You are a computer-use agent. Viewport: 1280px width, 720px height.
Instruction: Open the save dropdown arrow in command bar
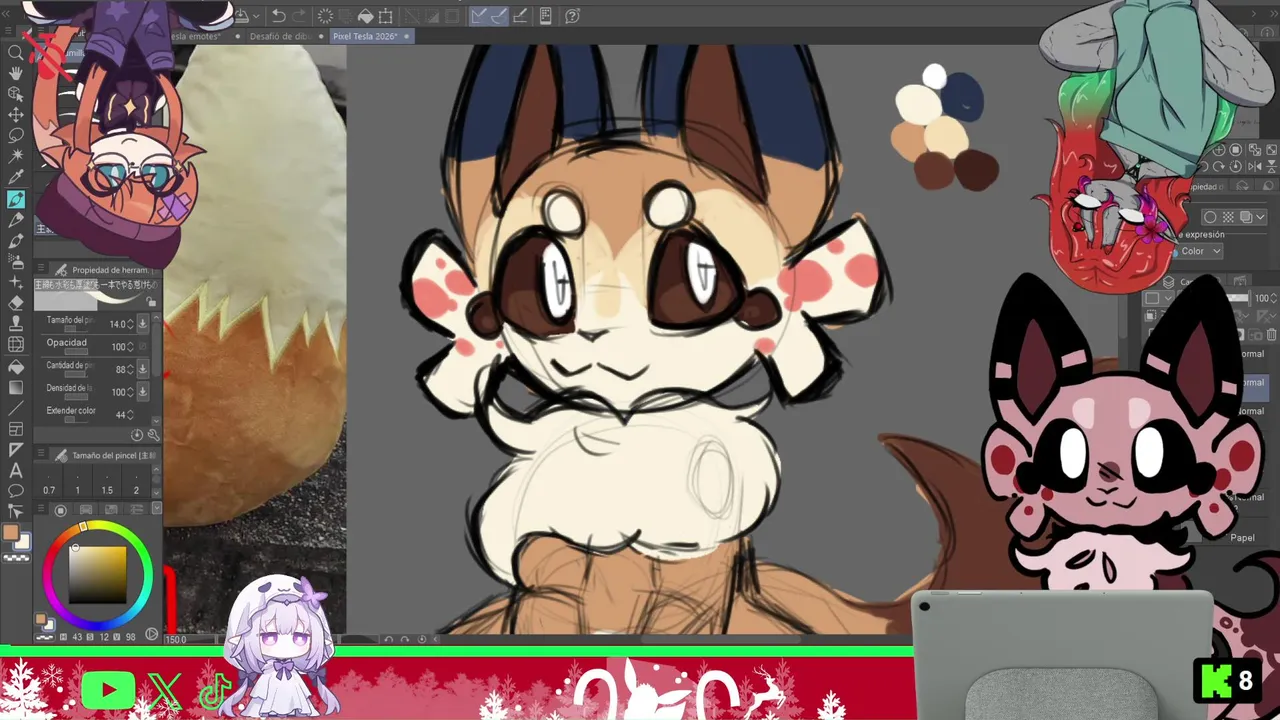[x=256, y=16]
